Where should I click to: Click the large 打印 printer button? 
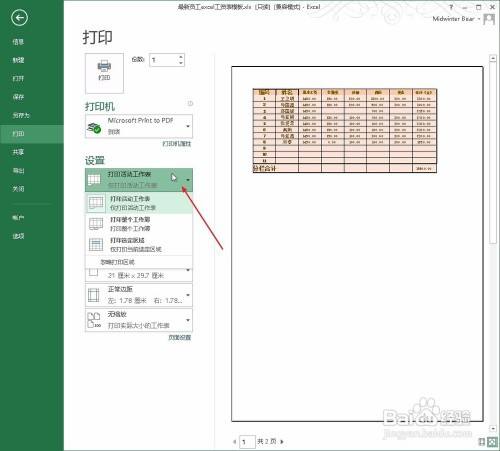click(x=104, y=73)
